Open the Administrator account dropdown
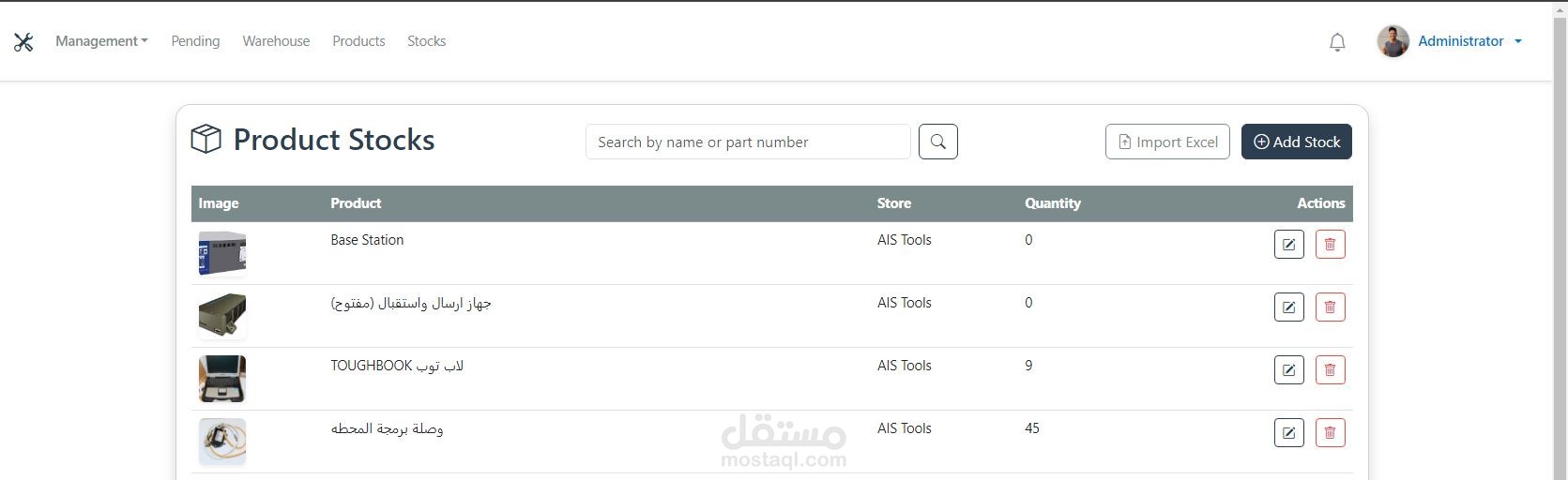The height and width of the screenshot is (480, 1568). 1469,41
